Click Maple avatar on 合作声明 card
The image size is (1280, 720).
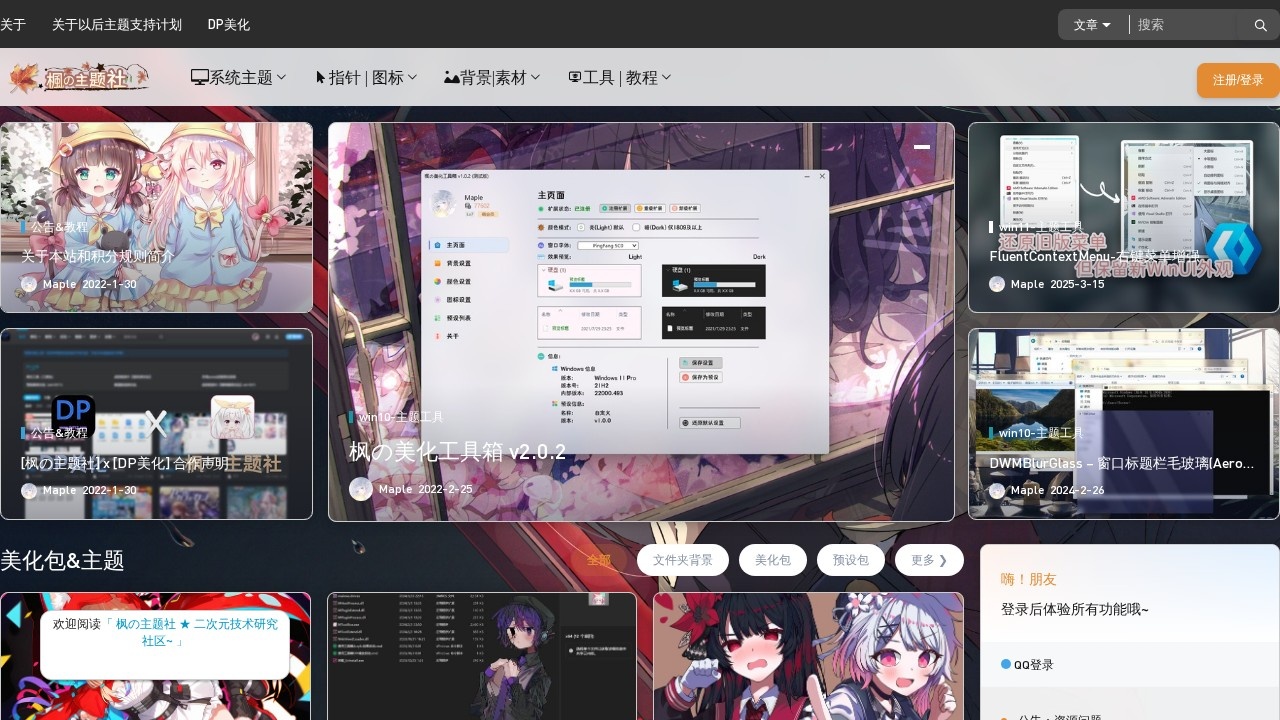(29, 491)
